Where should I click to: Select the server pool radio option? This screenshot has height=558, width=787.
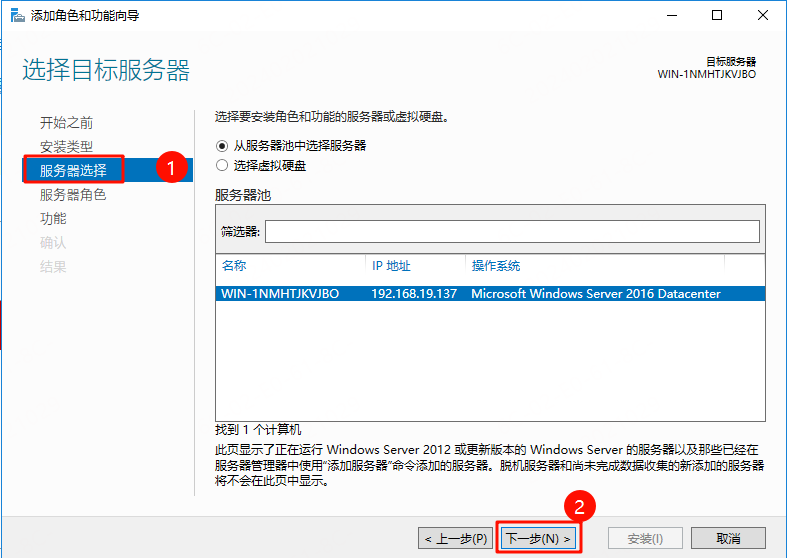coord(222,145)
